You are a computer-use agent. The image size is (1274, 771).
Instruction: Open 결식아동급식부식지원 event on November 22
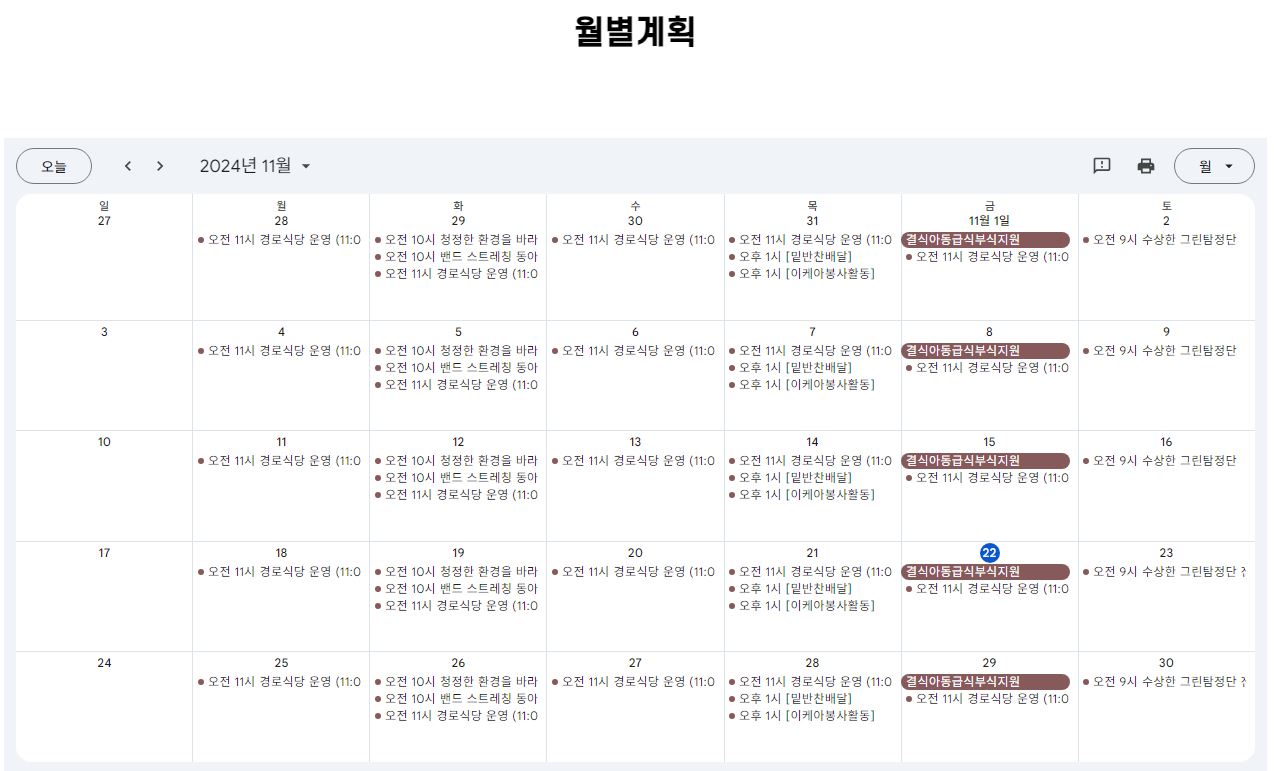click(x=986, y=572)
